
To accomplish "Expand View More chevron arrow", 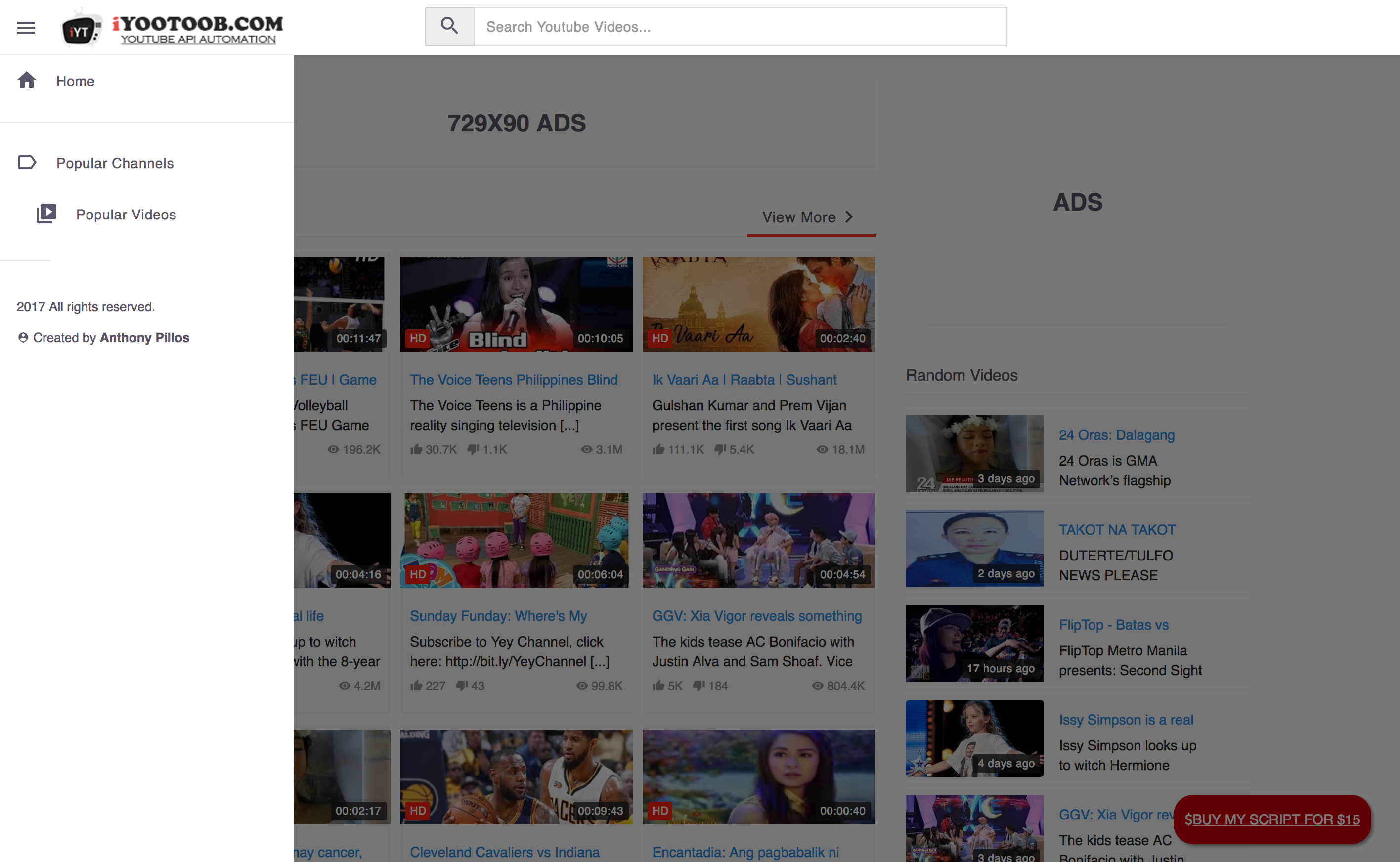I will pos(849,217).
